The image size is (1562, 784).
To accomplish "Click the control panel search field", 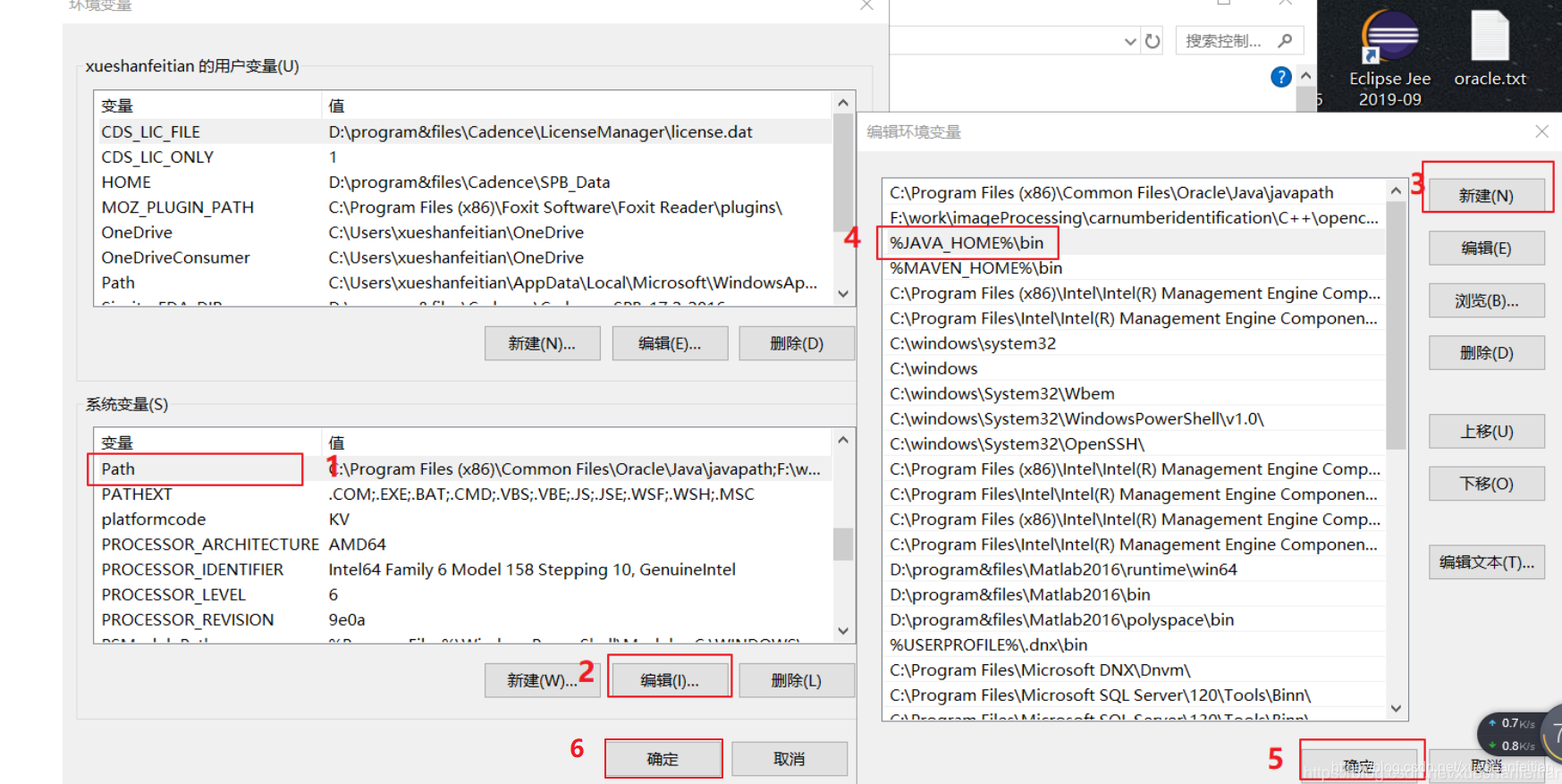I will pos(1239,40).
